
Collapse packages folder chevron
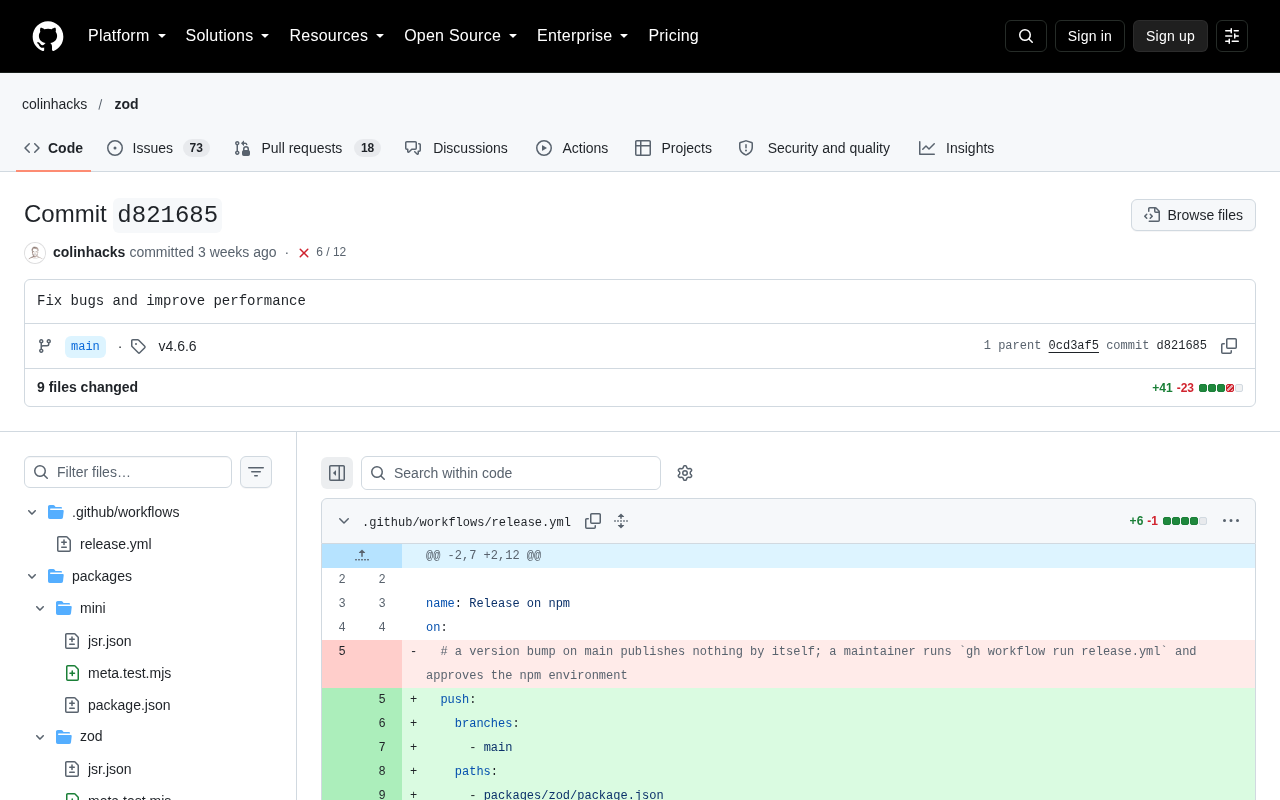[x=32, y=576]
